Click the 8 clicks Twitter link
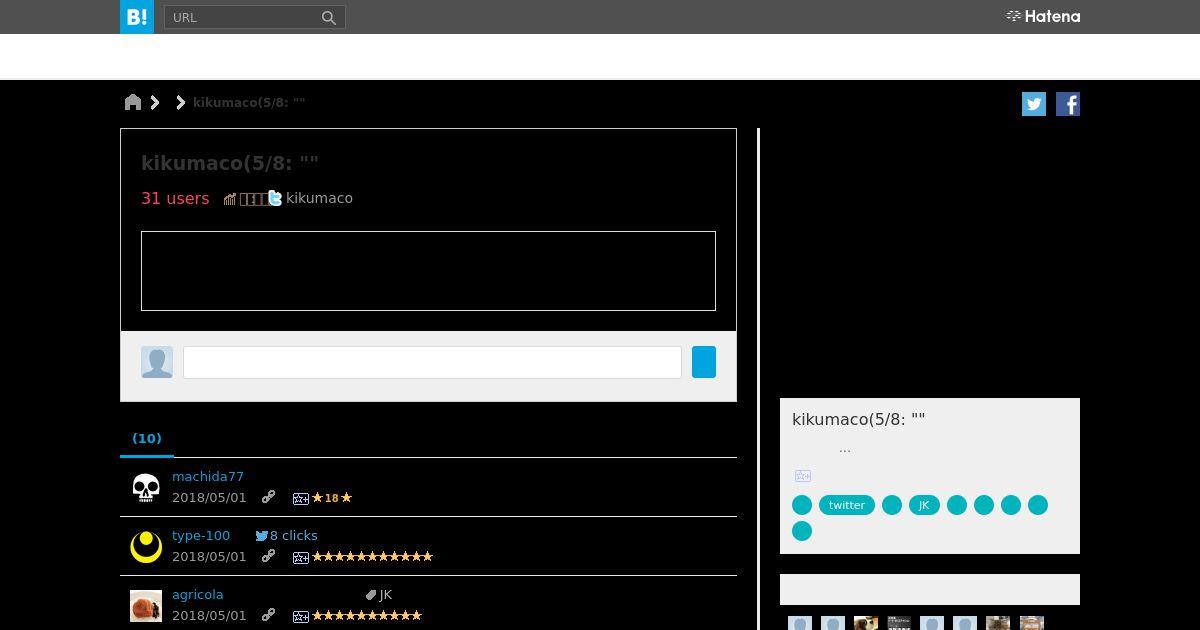1200x630 pixels. coord(286,535)
